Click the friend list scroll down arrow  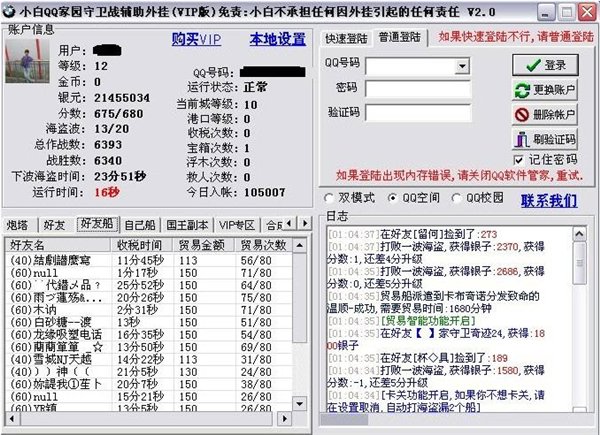pos(300,403)
